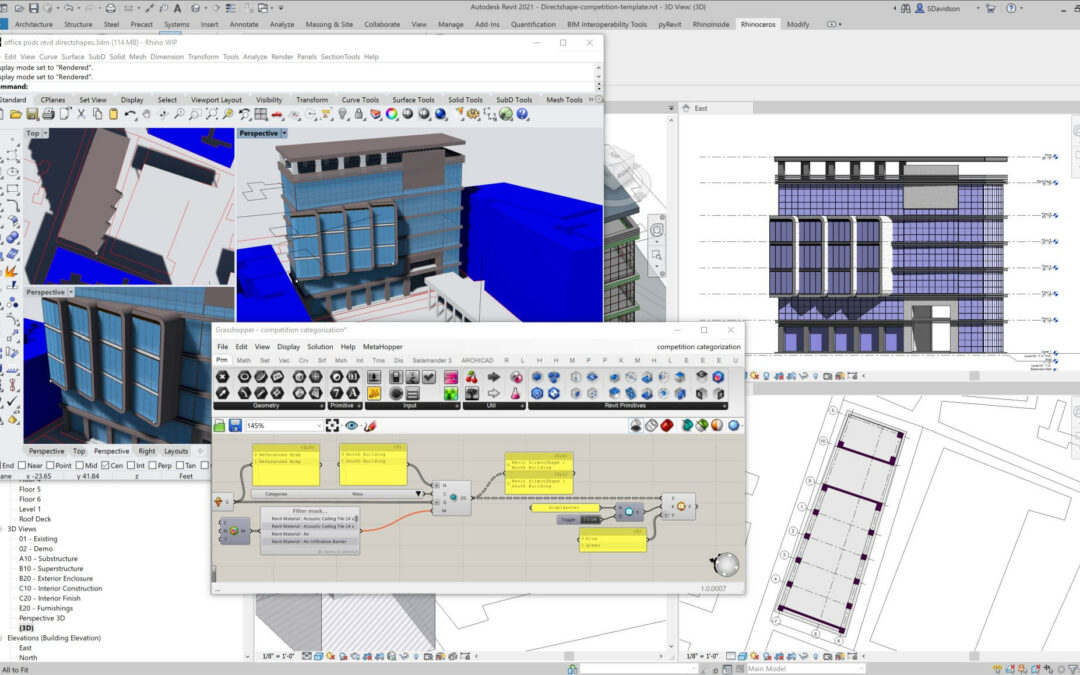
Task: Click the Open file icon in Rhino toolbar
Action: pos(15,114)
